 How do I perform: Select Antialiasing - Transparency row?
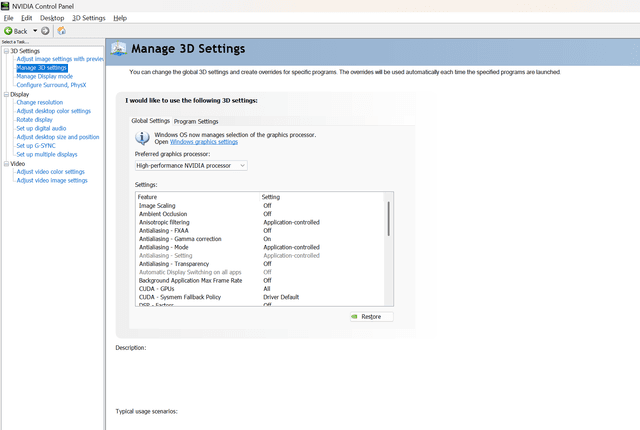261,264
